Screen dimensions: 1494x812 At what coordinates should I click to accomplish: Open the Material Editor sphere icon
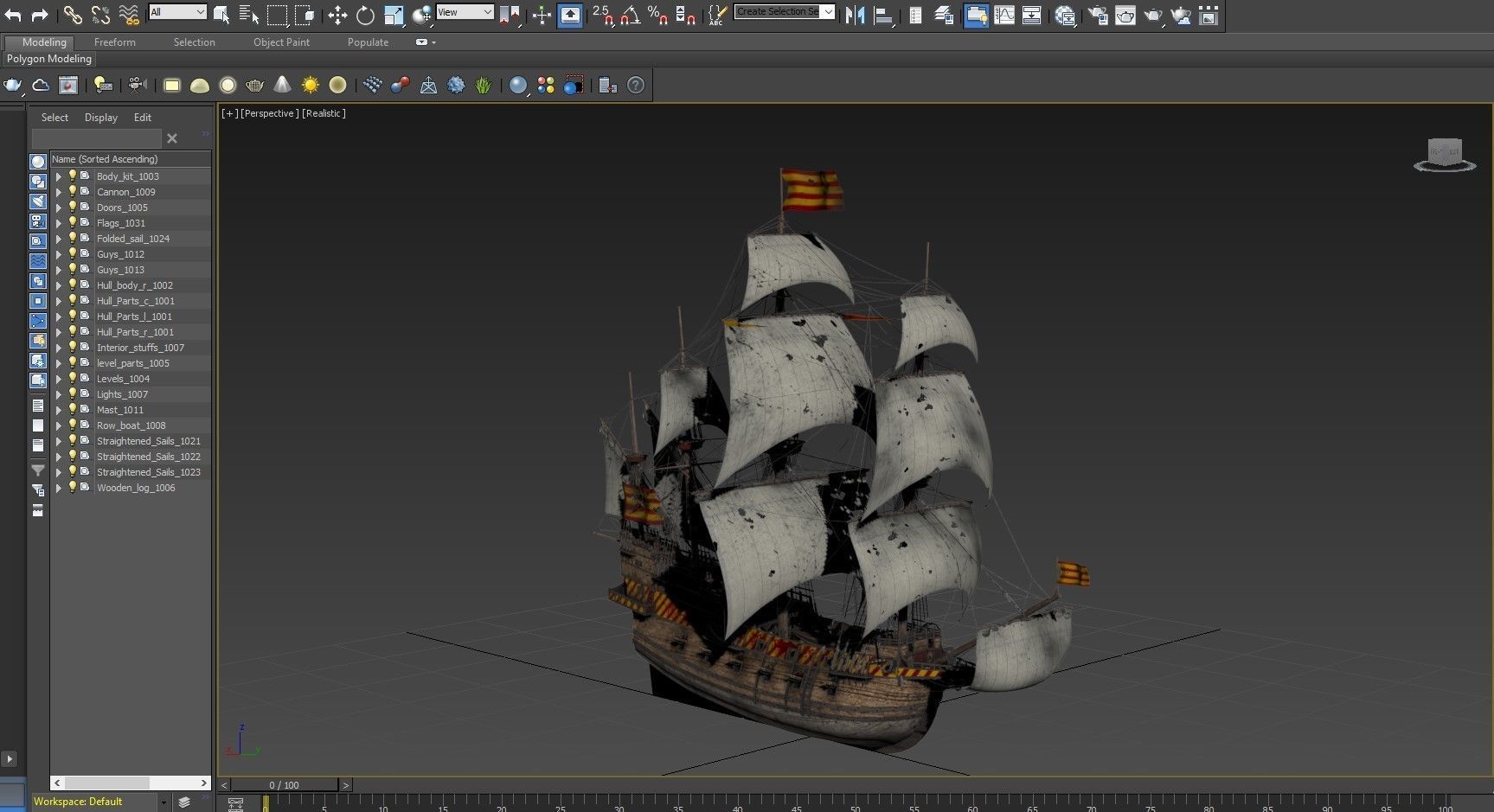tap(1066, 15)
